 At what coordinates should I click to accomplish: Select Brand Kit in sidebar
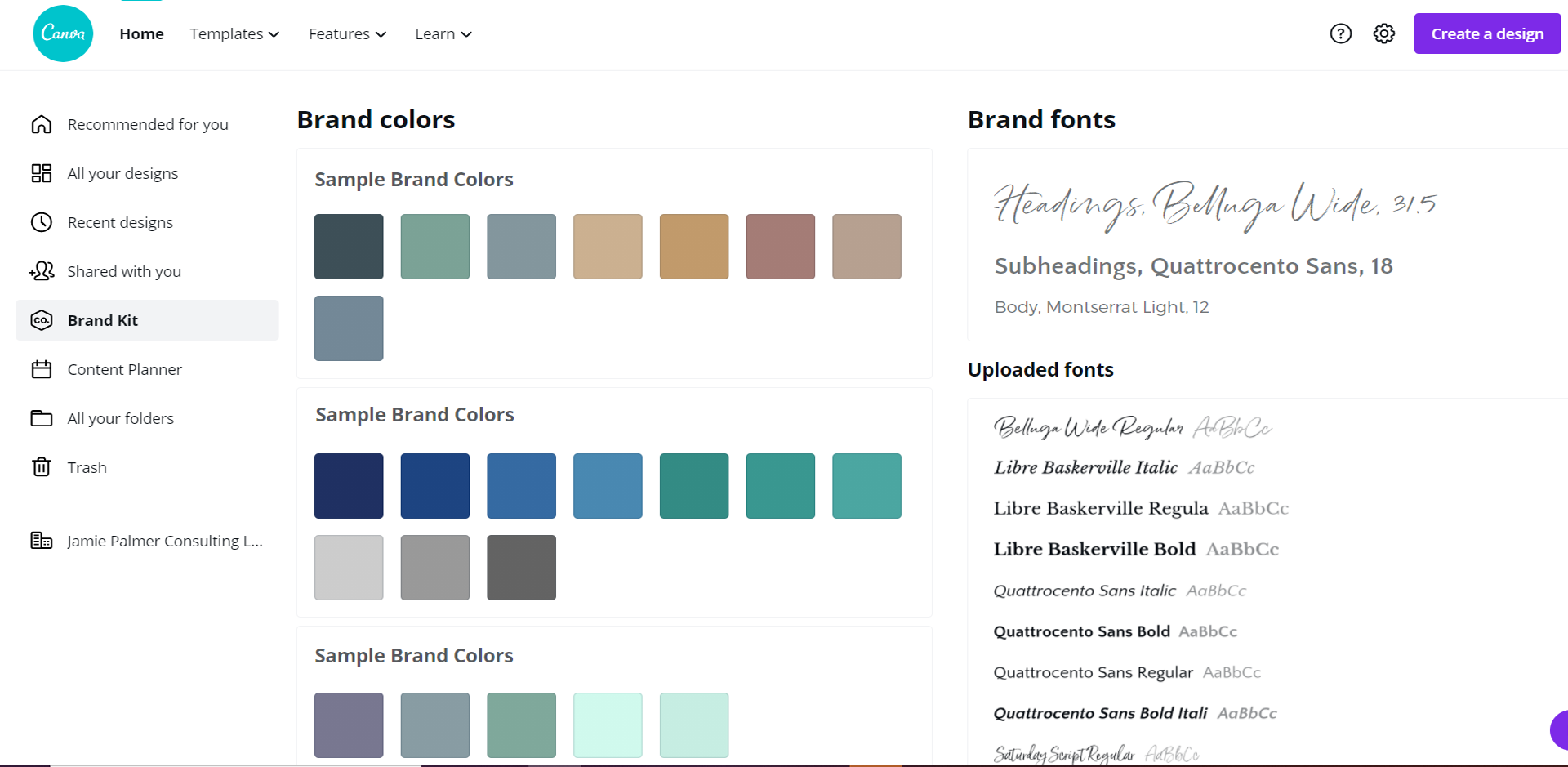point(147,320)
